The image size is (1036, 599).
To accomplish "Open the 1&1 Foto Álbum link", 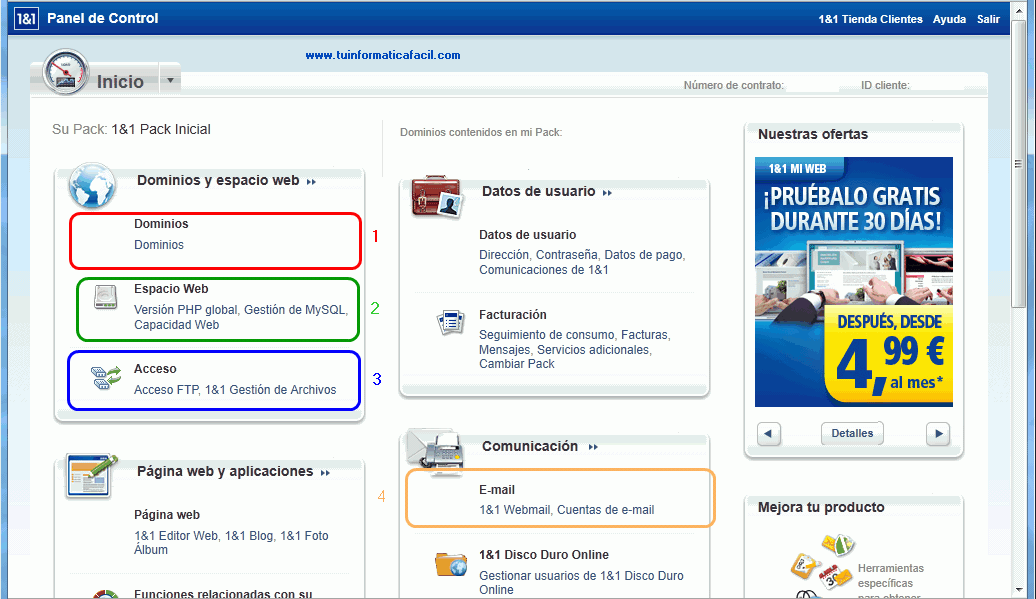I will pyautogui.click(x=231, y=542).
